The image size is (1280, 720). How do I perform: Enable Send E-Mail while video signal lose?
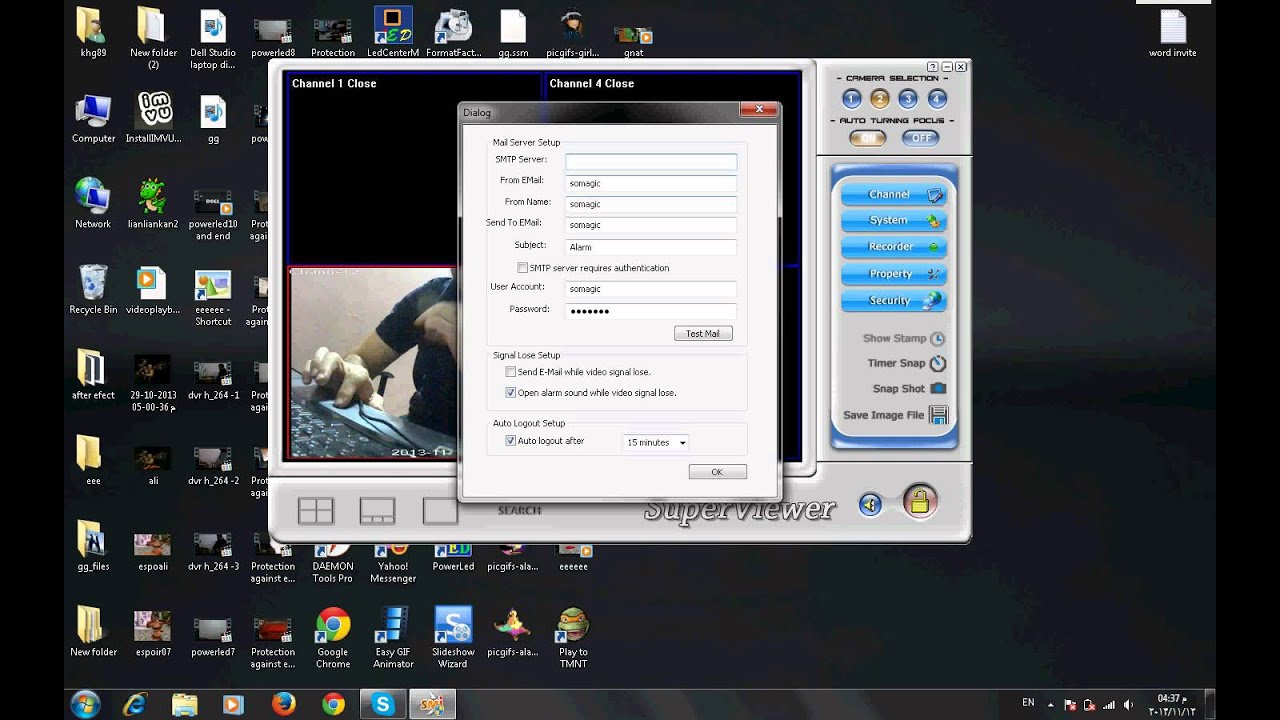pos(511,372)
